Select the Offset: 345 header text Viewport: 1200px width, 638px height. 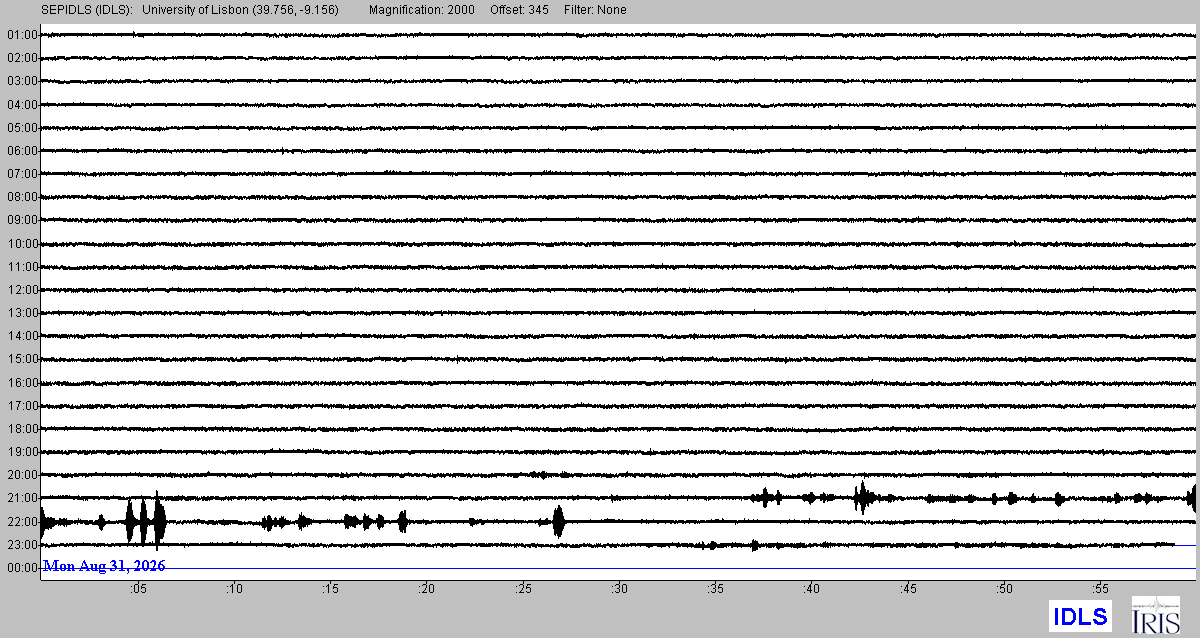click(519, 10)
